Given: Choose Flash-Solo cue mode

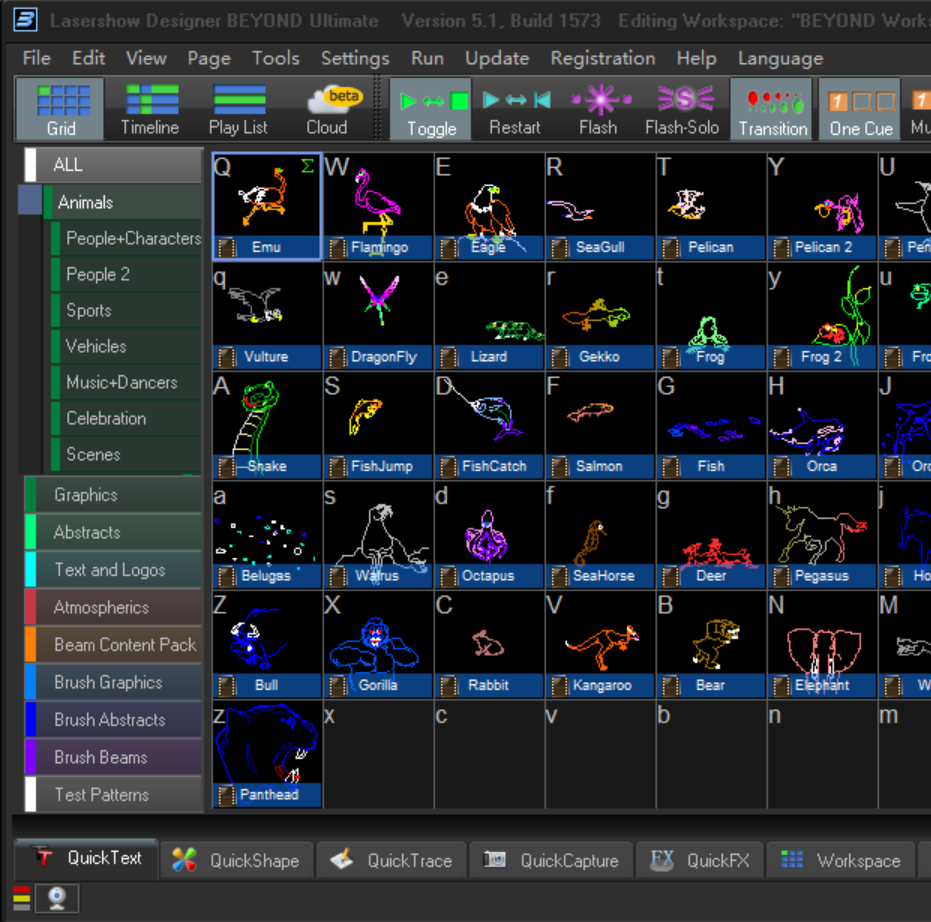Looking at the screenshot, I should (682, 110).
